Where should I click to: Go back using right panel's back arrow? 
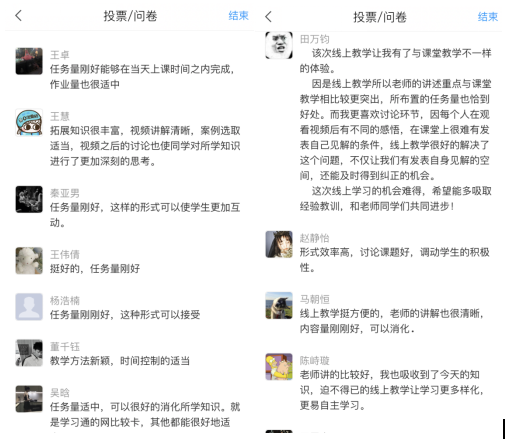[268, 16]
